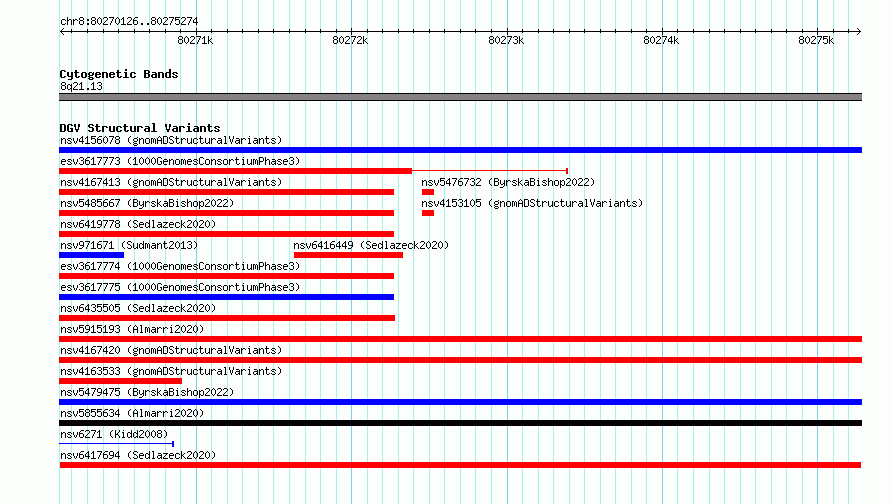890x504 pixels.
Task: Click esv3617775 1000Genomes label
Action: [180, 287]
